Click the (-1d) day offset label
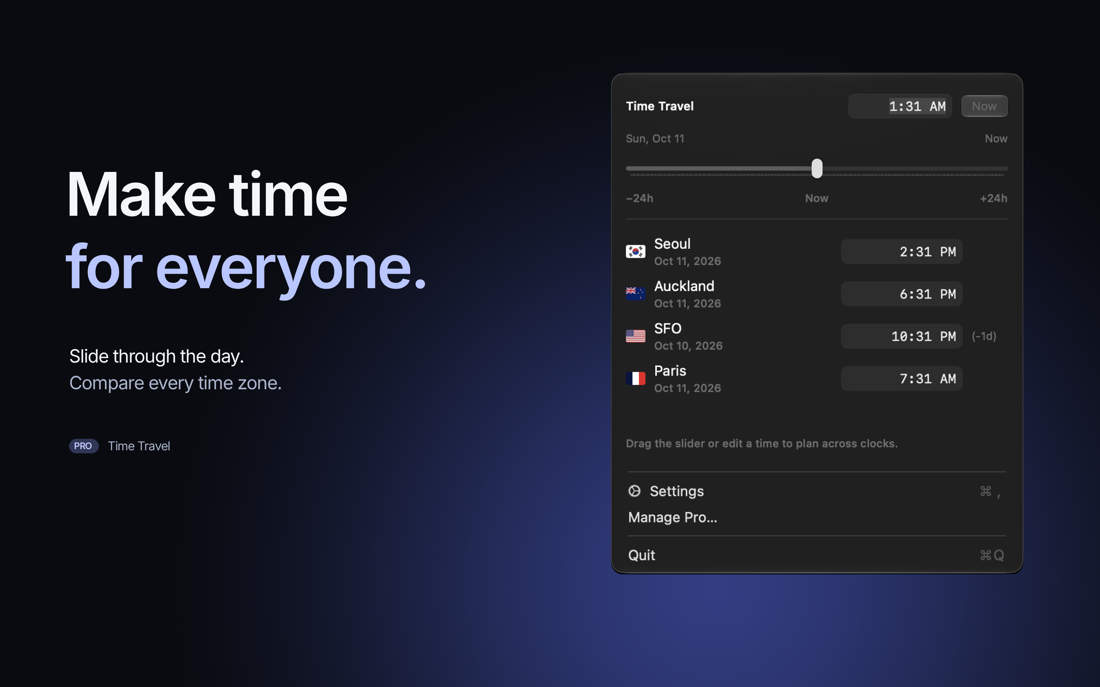This screenshot has width=1100, height=687. point(984,336)
